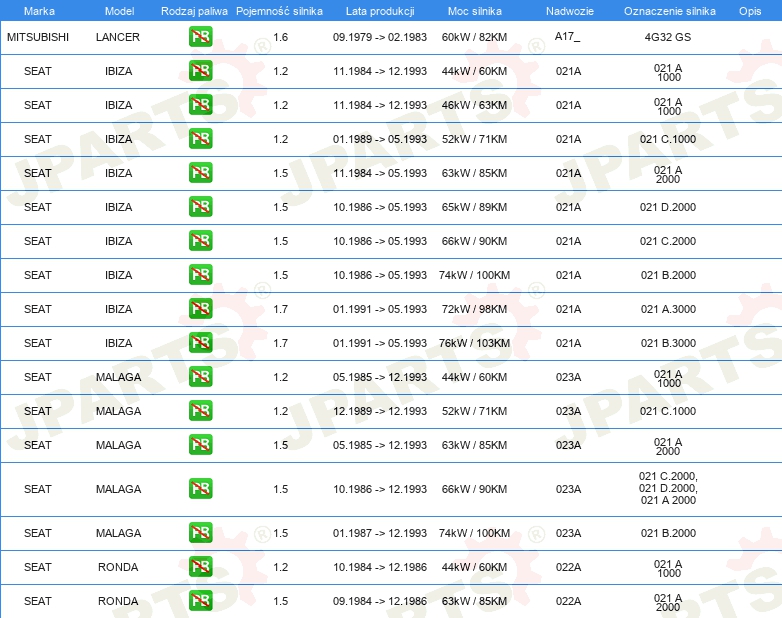Click the Pojemność silnika column header
The image size is (782, 618).
tap(279, 11)
